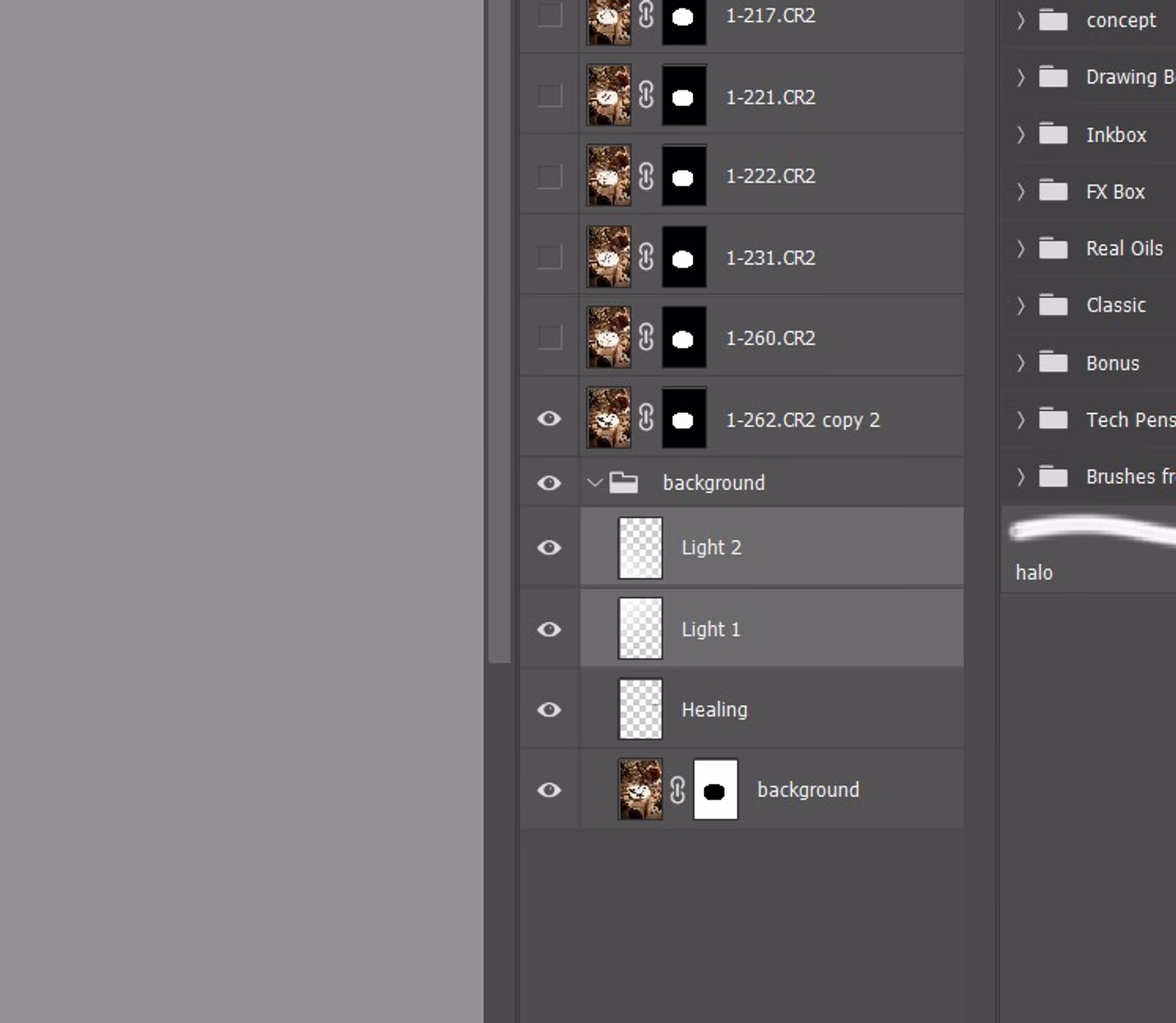Expand the Bonus brush folder
1176x1023 pixels.
pyautogui.click(x=1021, y=363)
